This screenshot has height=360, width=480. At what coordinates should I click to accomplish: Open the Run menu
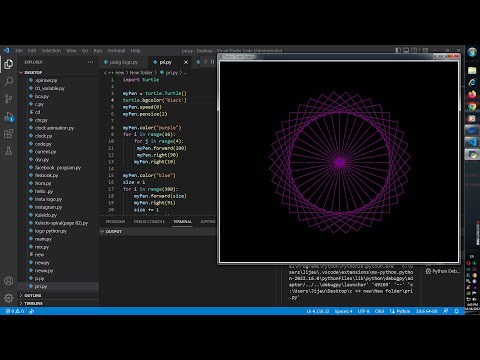point(98,51)
